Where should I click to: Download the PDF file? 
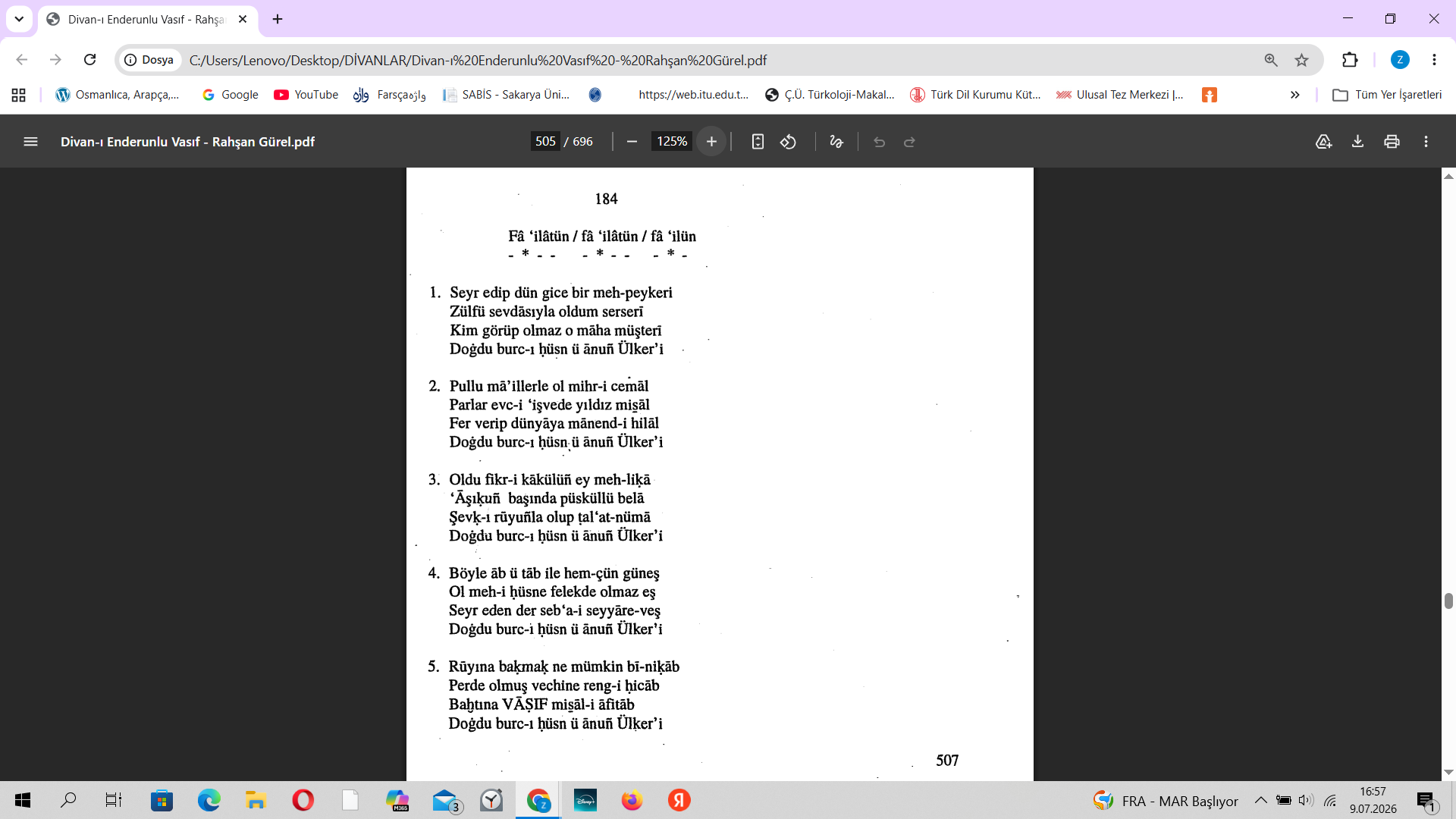[x=1357, y=142]
